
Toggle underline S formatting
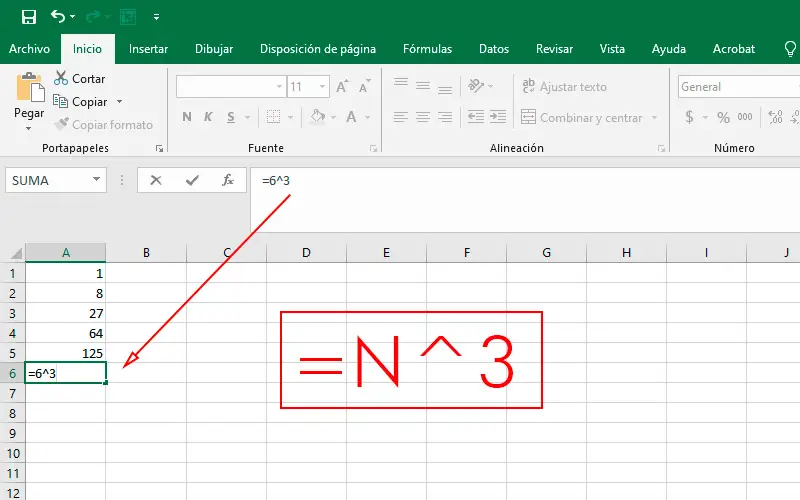[x=231, y=117]
